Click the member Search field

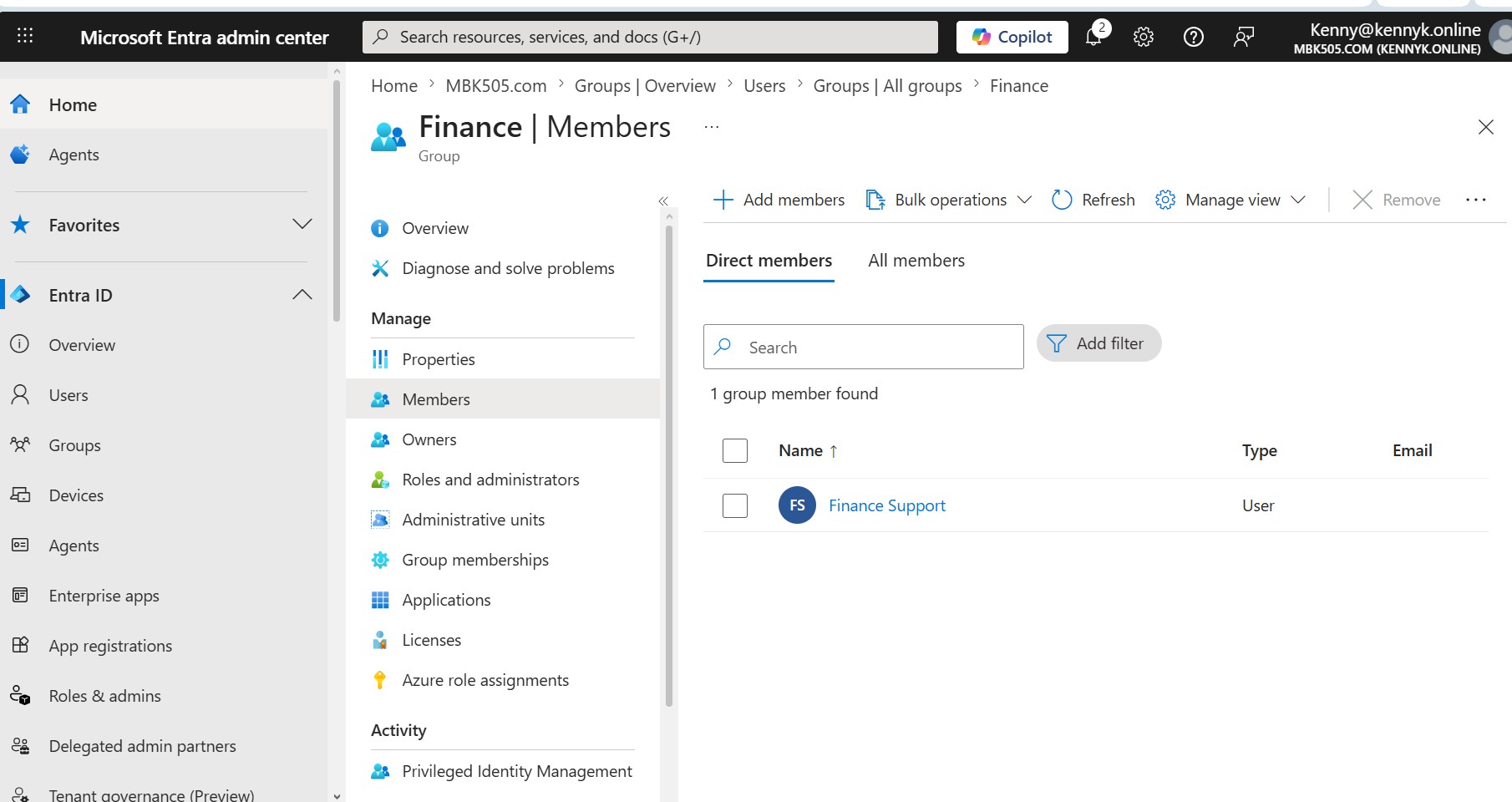click(x=864, y=347)
